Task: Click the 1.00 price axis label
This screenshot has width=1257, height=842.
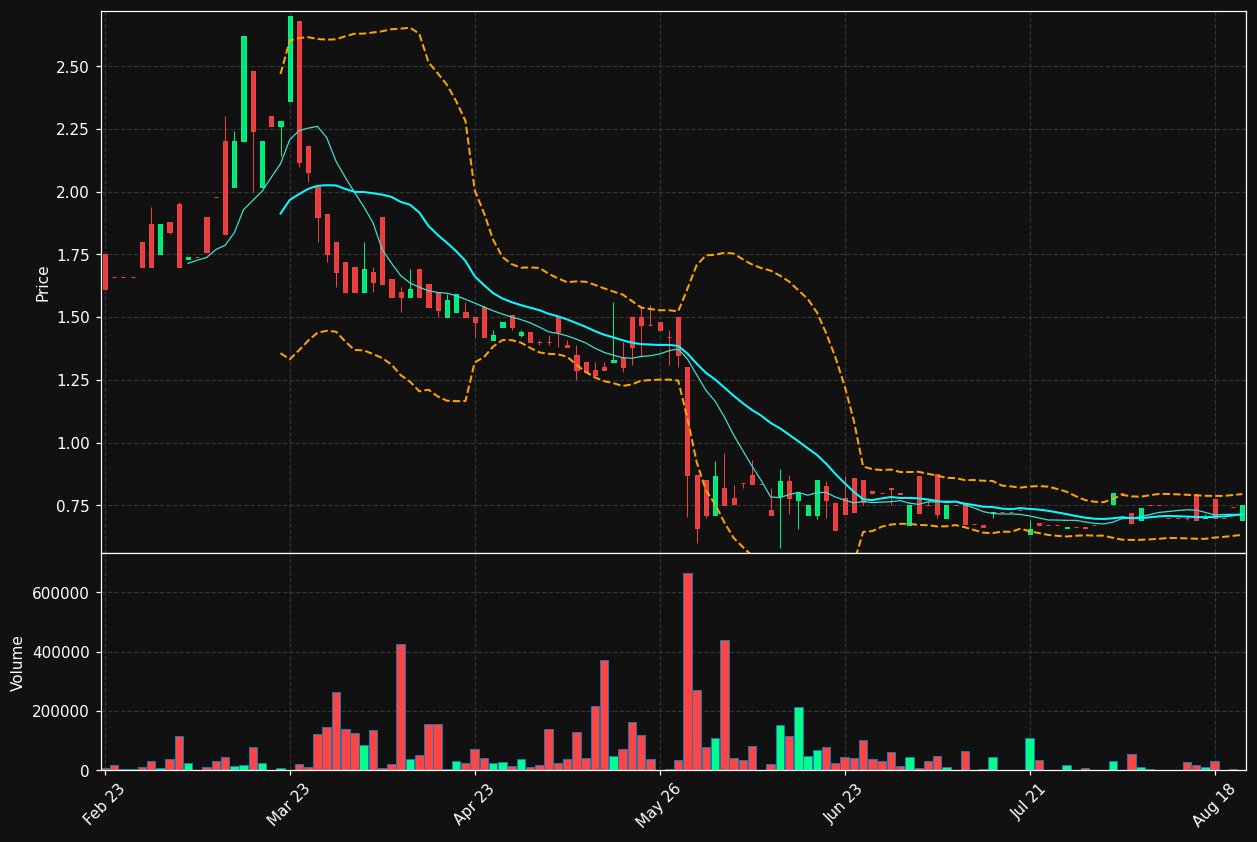Action: point(75,443)
